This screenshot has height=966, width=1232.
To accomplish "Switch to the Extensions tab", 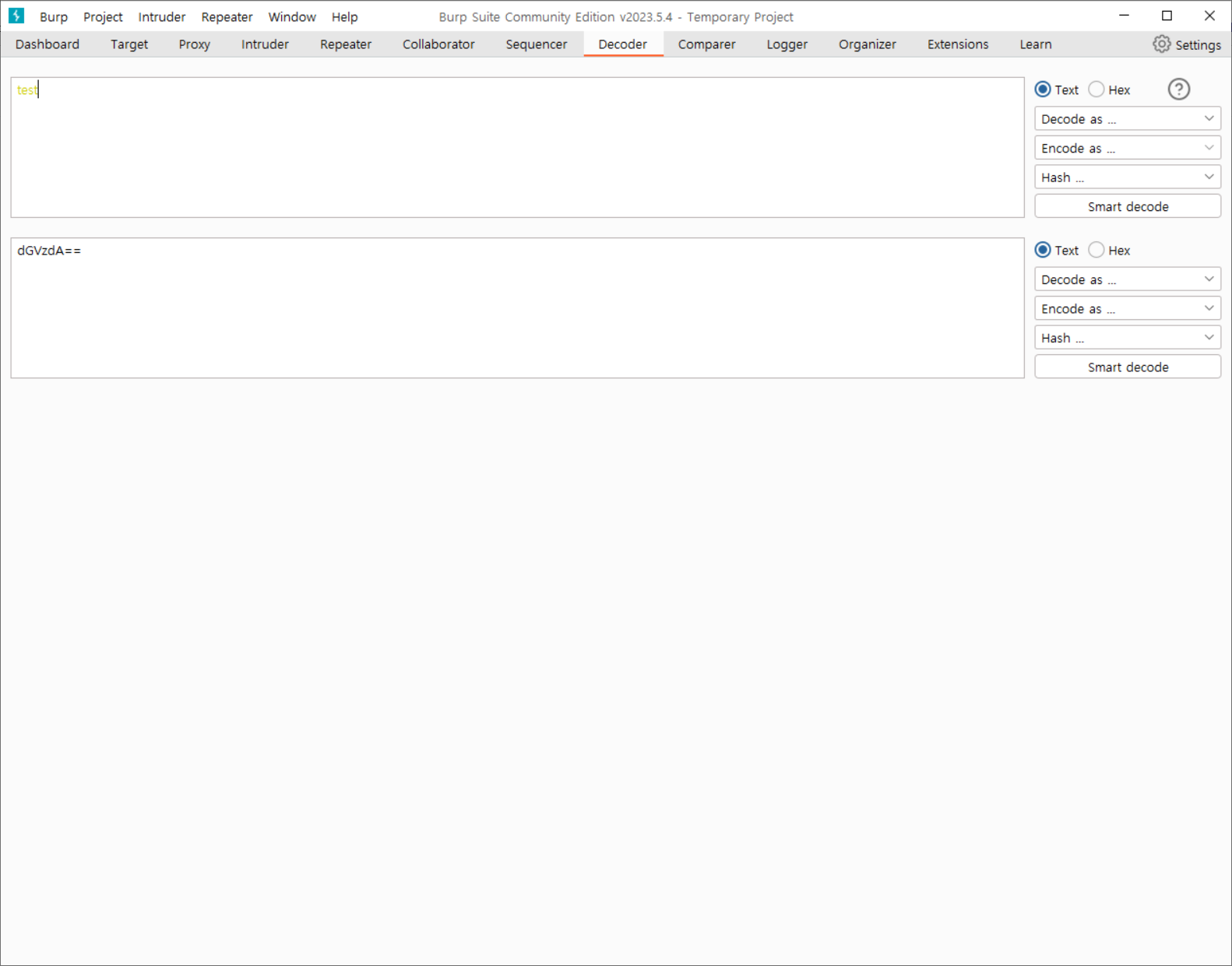I will (x=958, y=44).
